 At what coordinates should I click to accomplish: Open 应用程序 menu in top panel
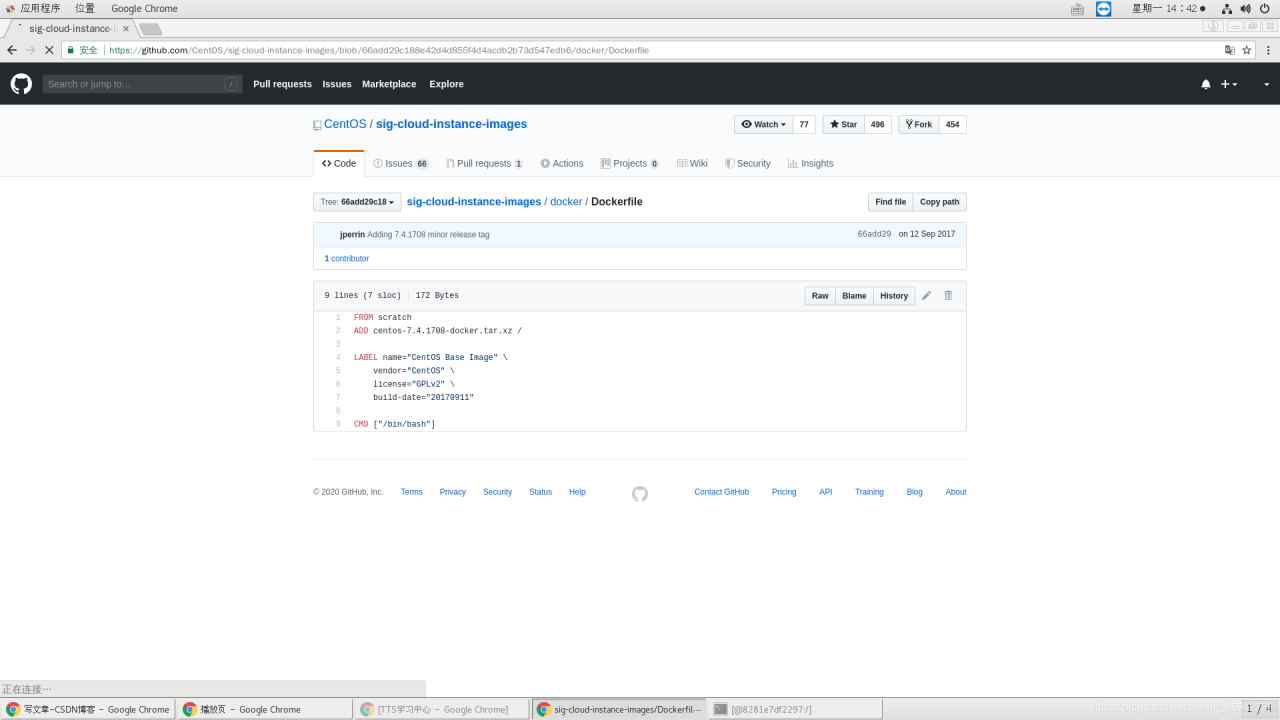[40, 8]
